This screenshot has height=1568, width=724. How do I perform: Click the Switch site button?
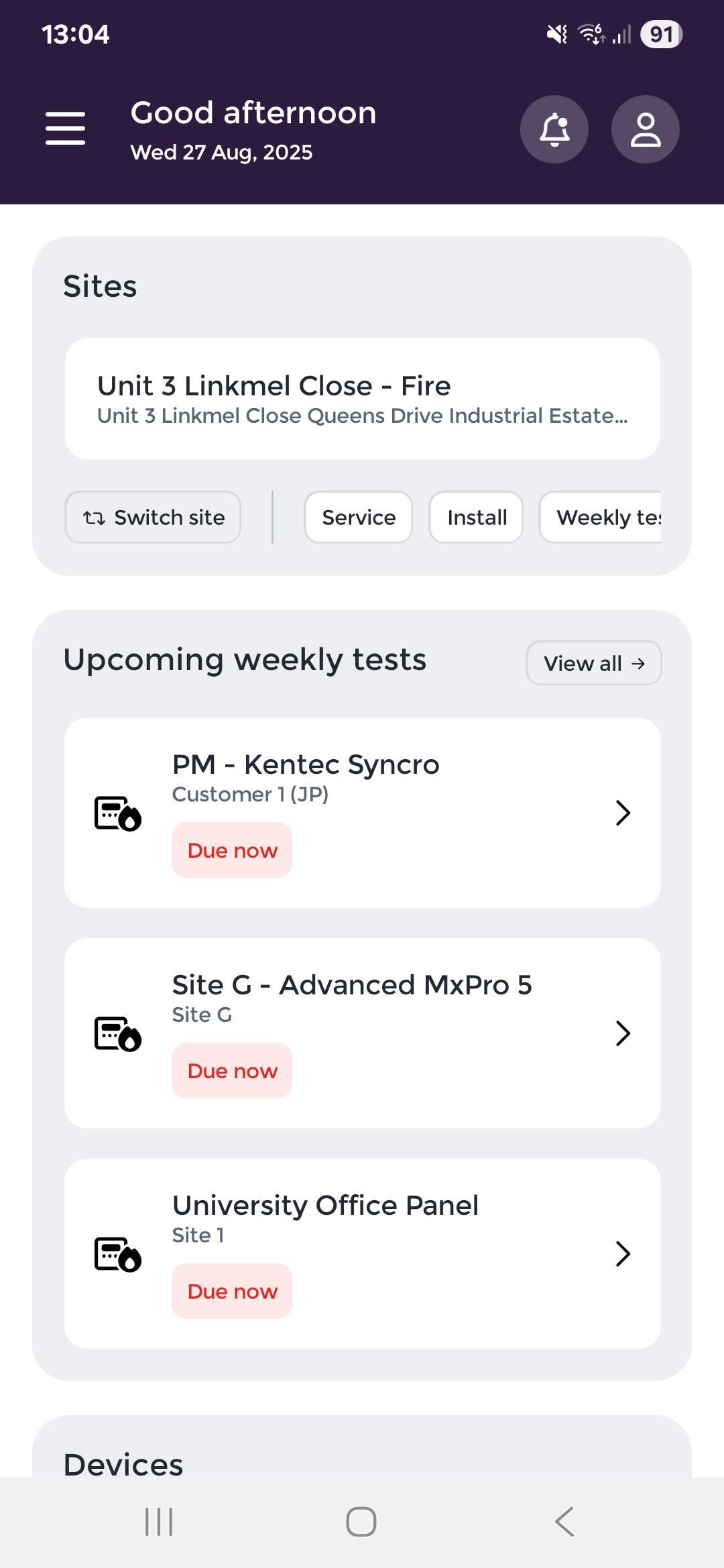153,517
